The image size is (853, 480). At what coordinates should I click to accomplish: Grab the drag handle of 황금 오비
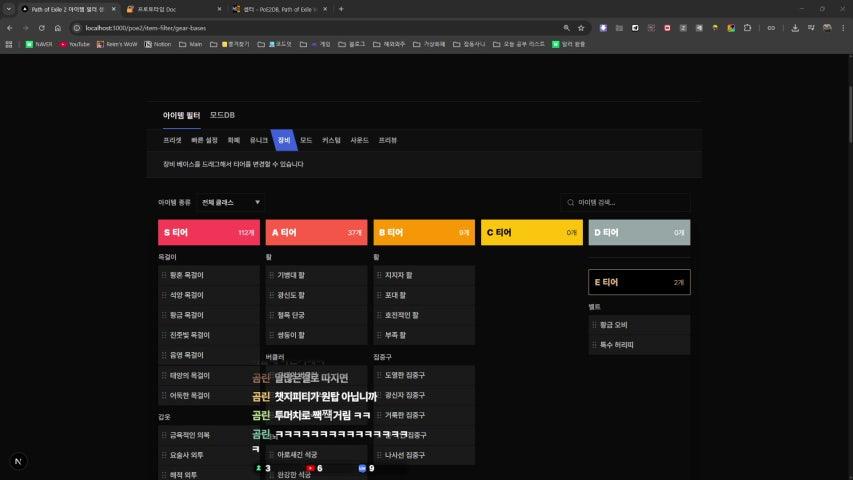[594, 325]
